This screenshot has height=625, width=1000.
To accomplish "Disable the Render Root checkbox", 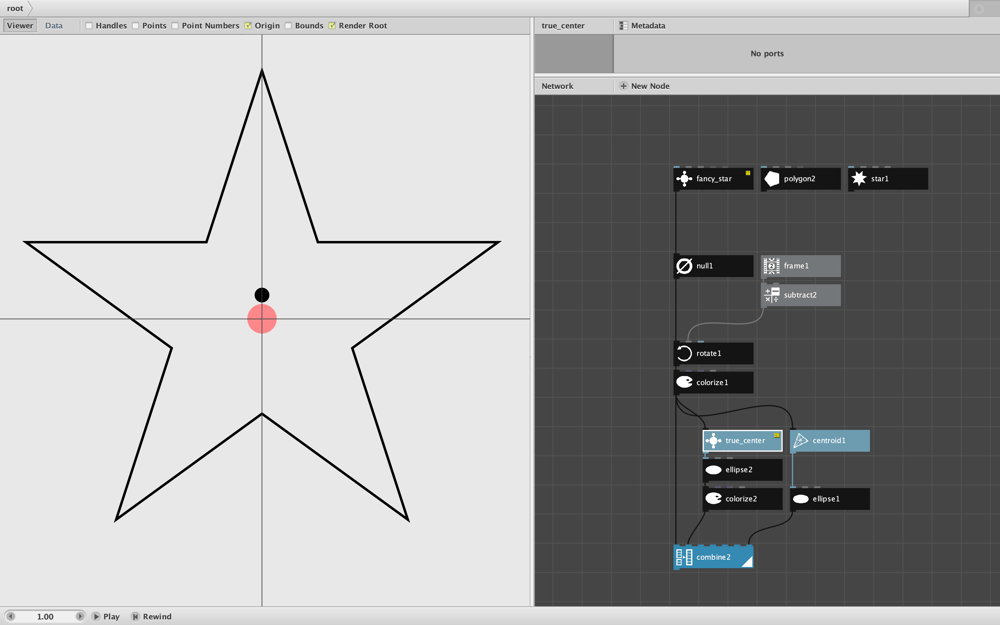I will [x=332, y=26].
